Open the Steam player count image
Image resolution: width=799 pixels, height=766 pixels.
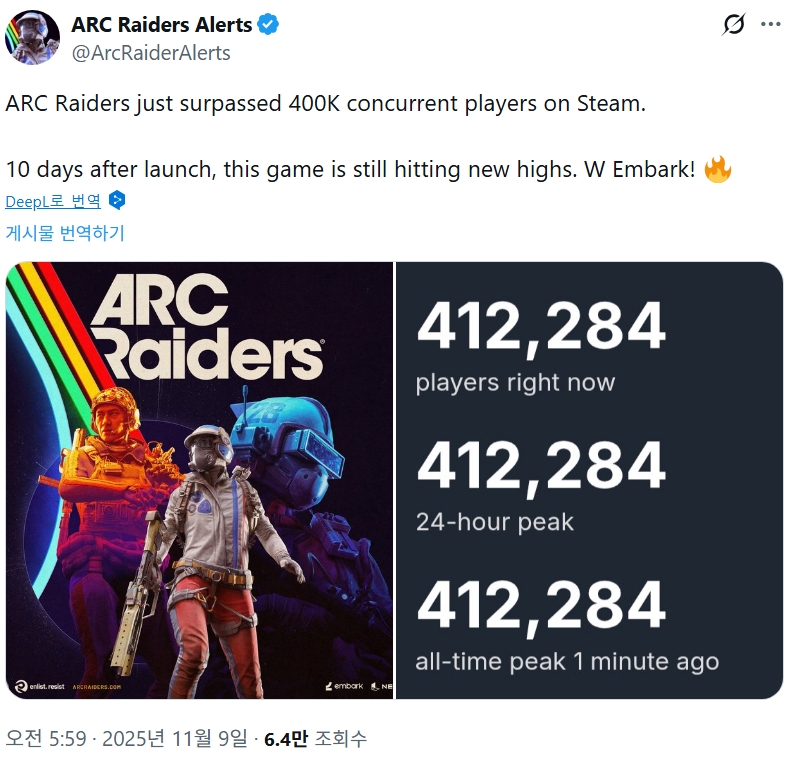589,480
